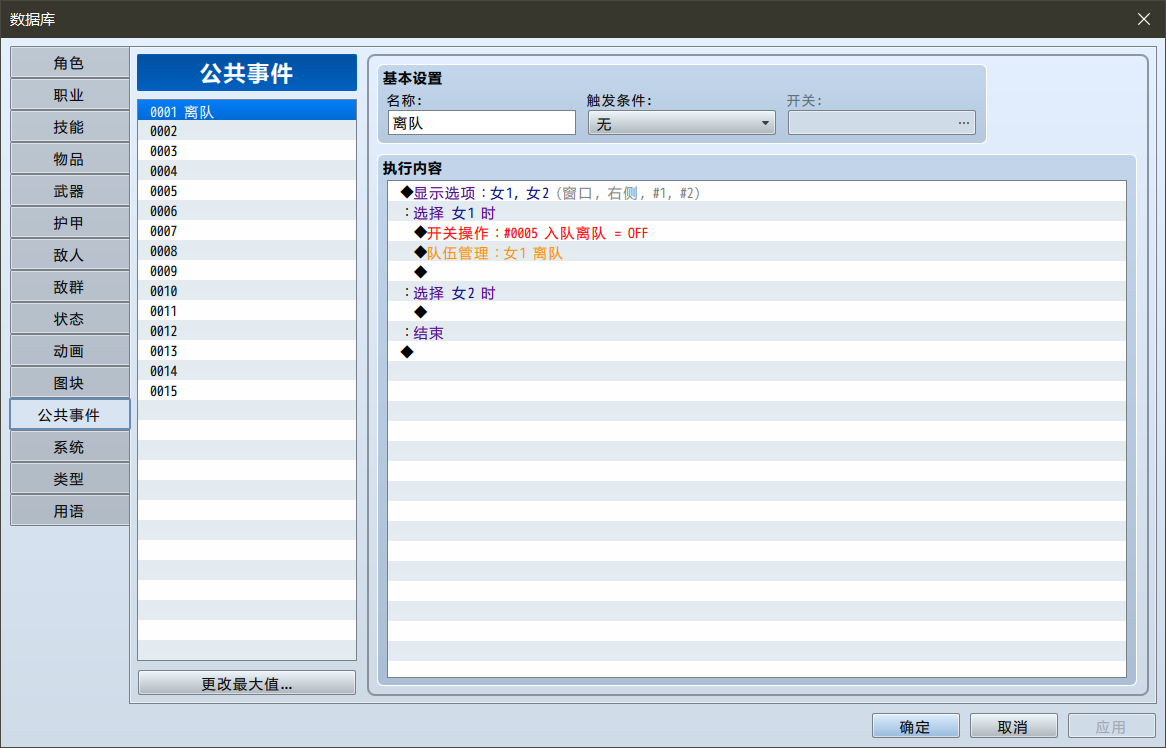Select common event 0009
Screen dimensions: 1166x748
247,271
